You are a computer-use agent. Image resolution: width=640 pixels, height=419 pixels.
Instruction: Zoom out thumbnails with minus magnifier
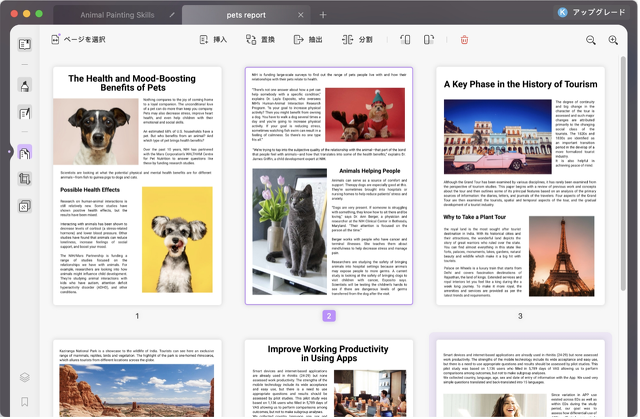click(x=590, y=40)
